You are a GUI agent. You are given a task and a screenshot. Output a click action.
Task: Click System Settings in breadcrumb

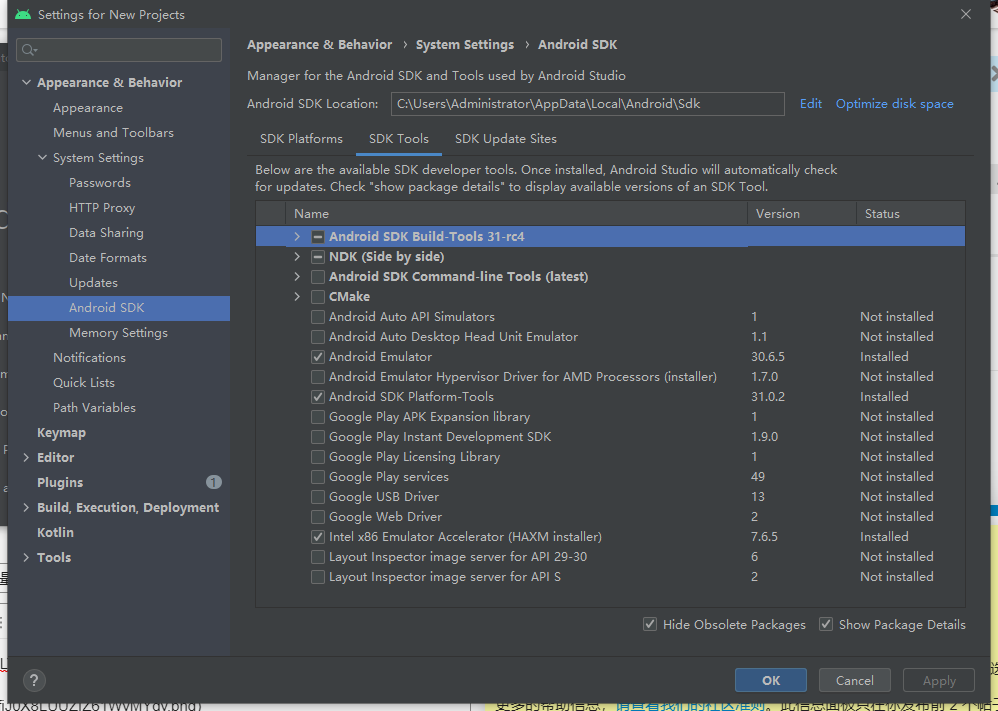click(465, 45)
